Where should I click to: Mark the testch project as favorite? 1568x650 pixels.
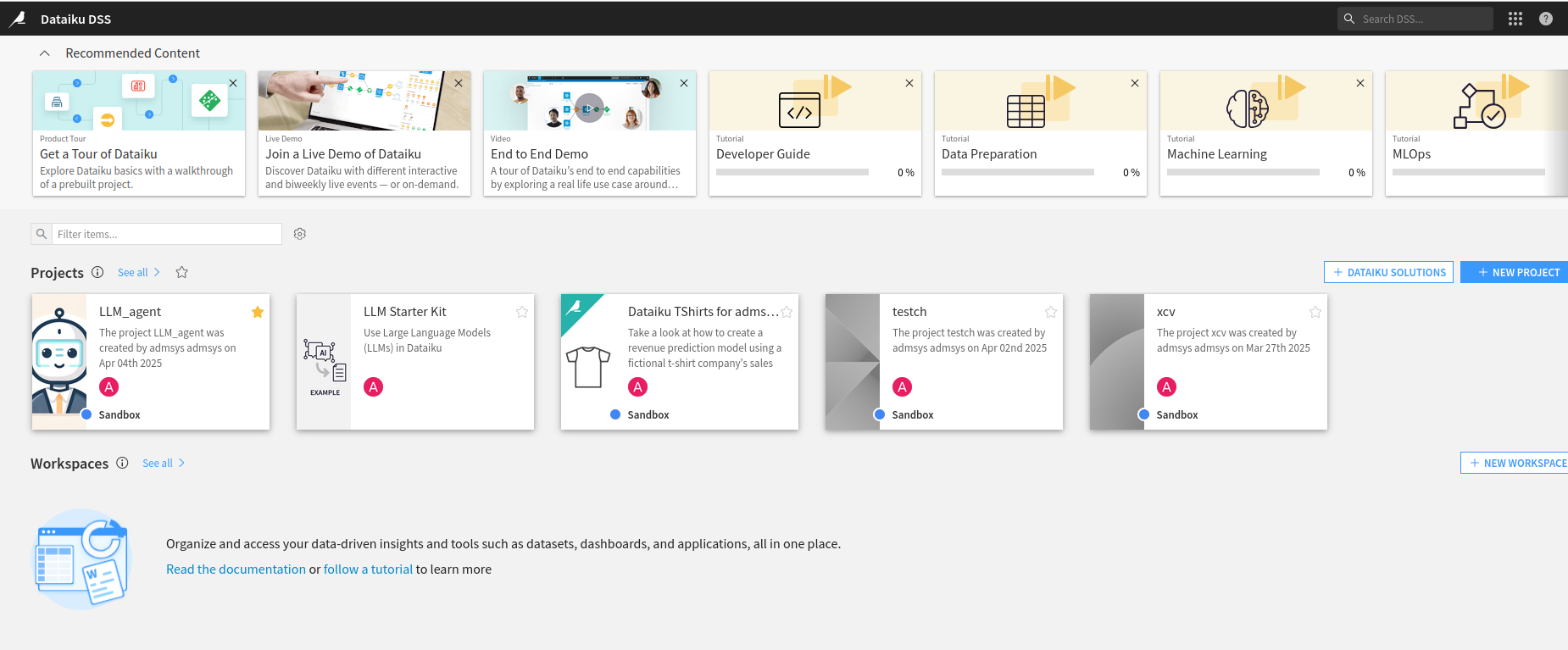click(x=1051, y=312)
